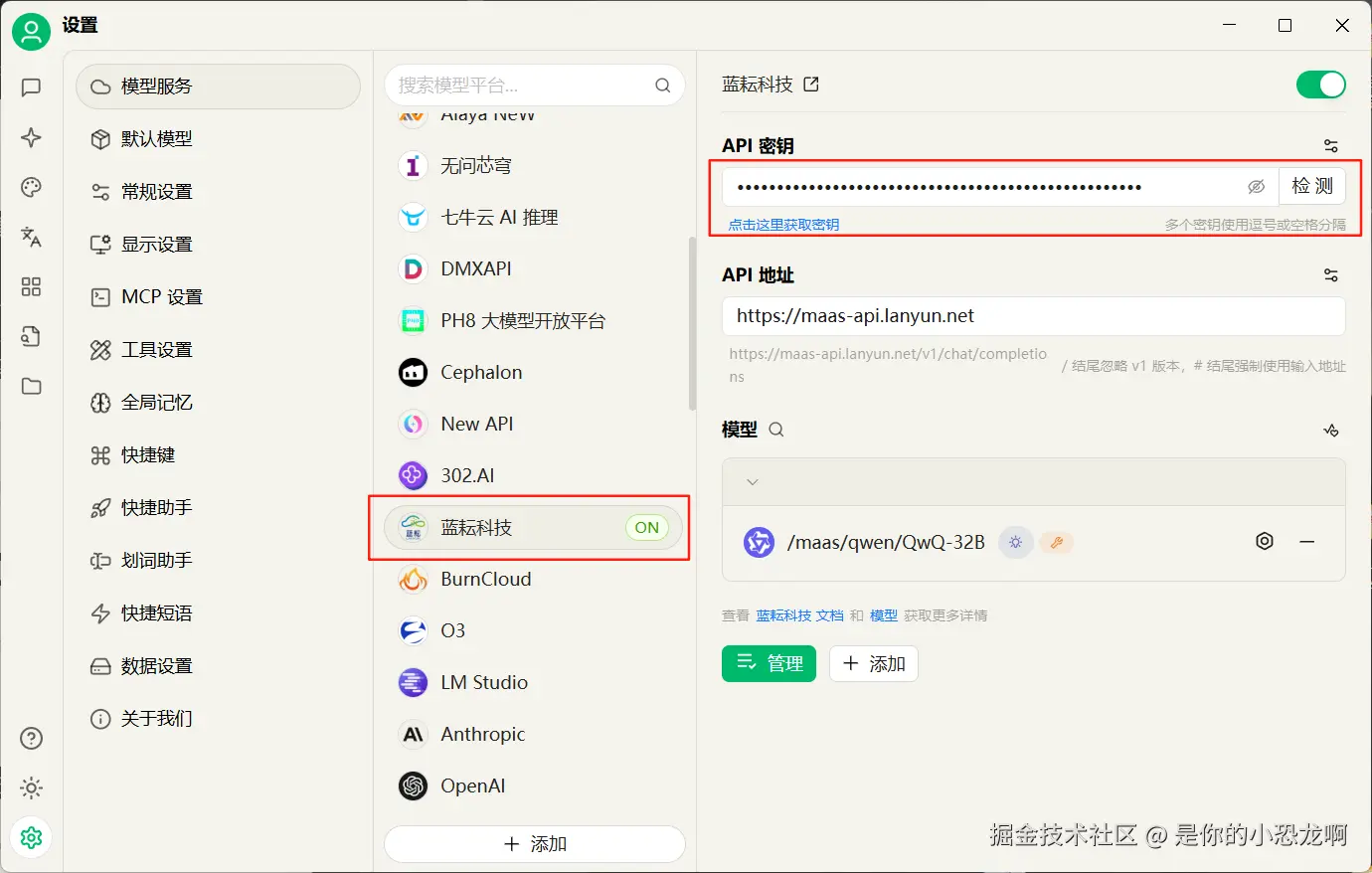
Task: Click the 检测 API key button
Action: pos(1312,186)
